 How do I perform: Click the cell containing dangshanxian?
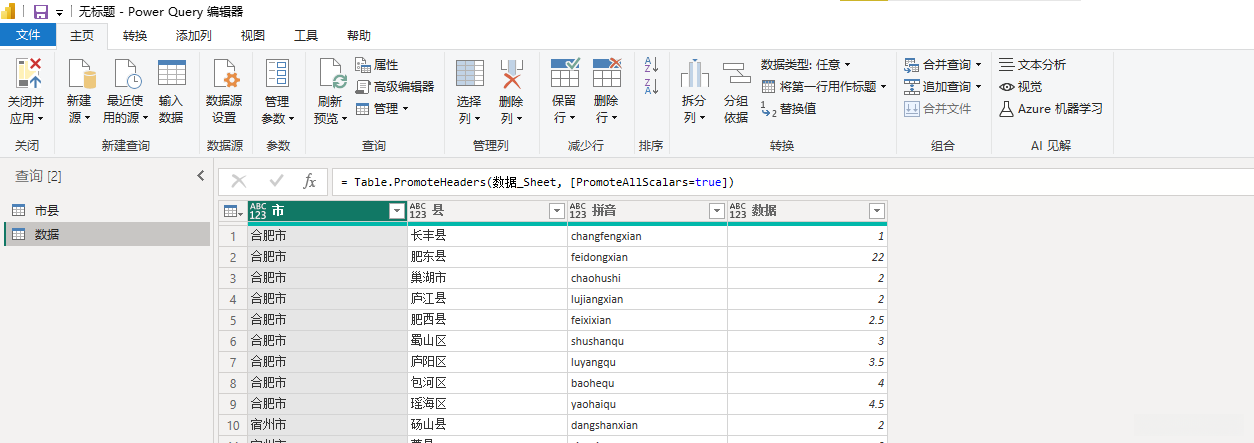click(647, 425)
